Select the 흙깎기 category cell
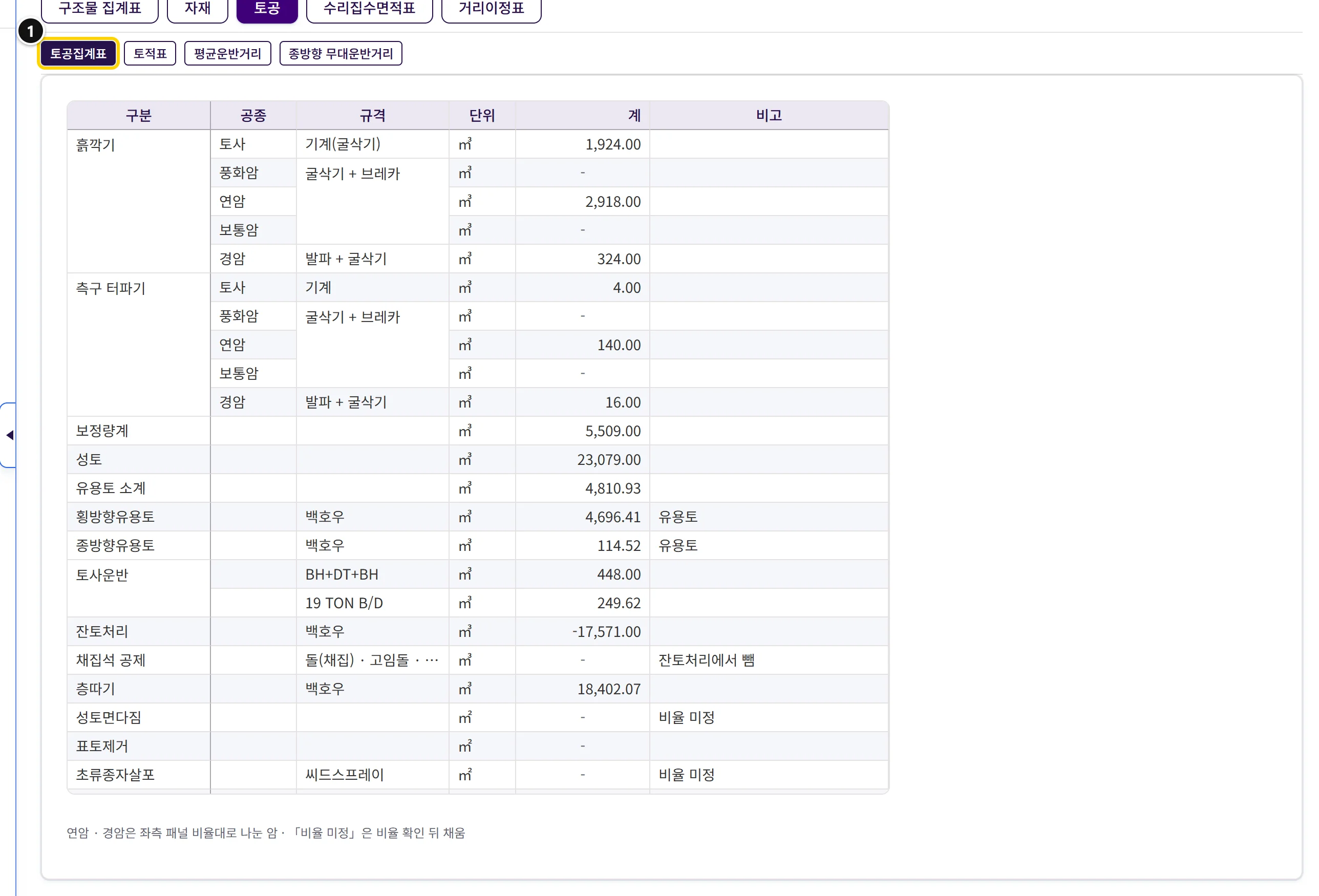The height and width of the screenshot is (896, 1319). pyautogui.click(x=139, y=201)
